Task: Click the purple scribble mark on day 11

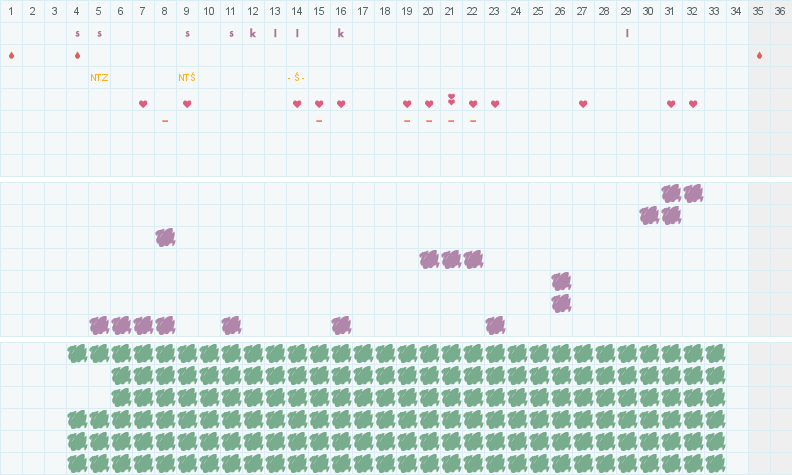Action: [x=231, y=325]
